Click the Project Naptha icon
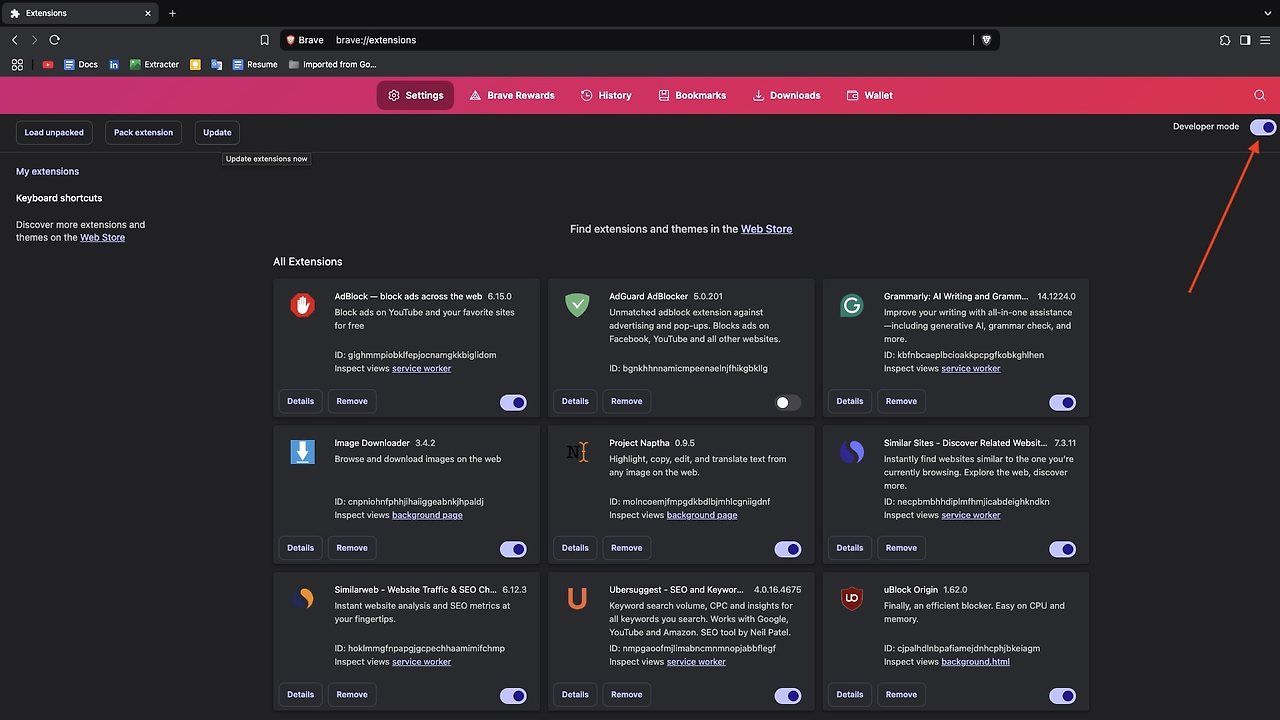This screenshot has height=720, width=1280. [577, 452]
